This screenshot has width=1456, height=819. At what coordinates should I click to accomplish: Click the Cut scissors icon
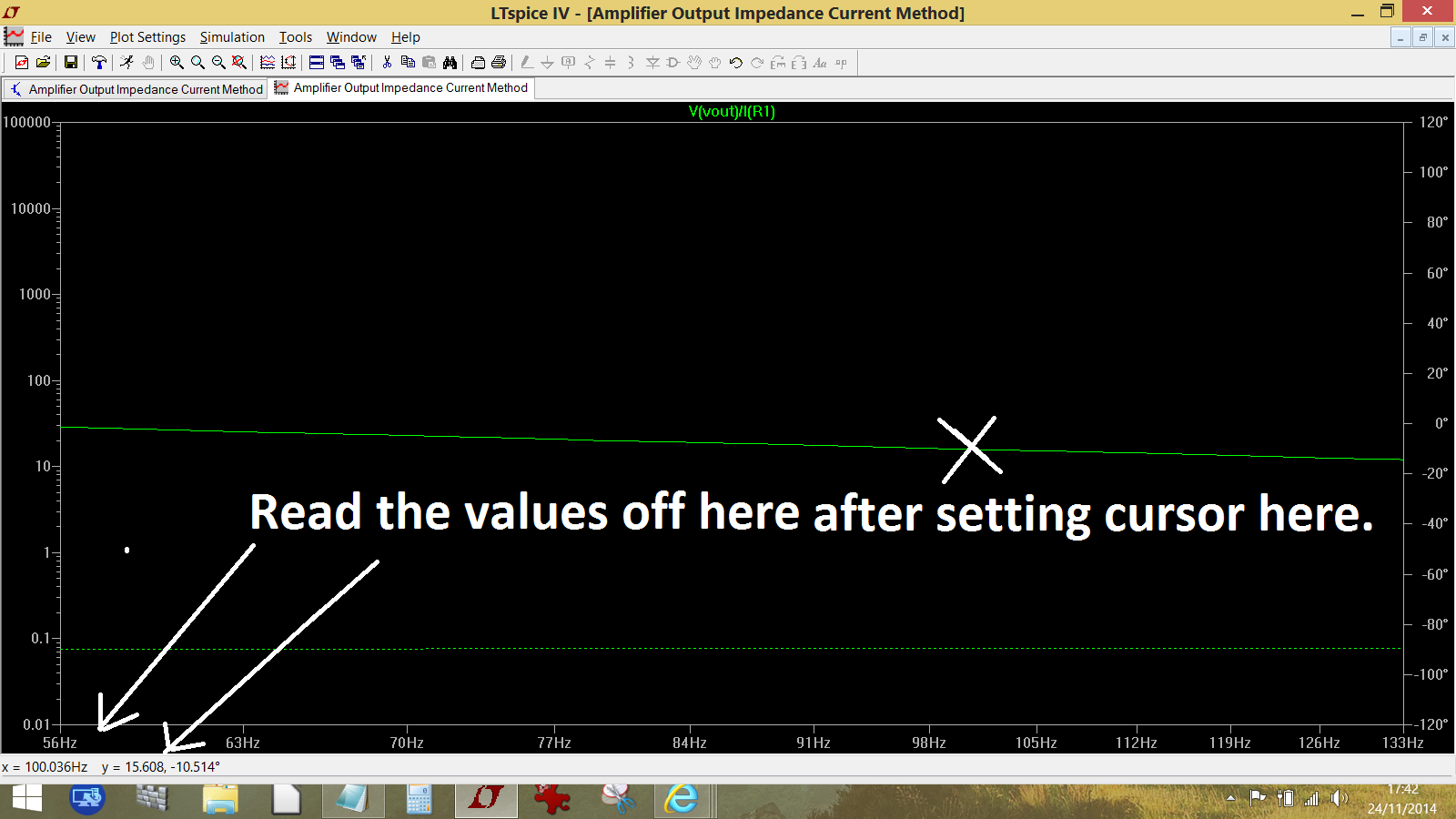click(x=387, y=62)
